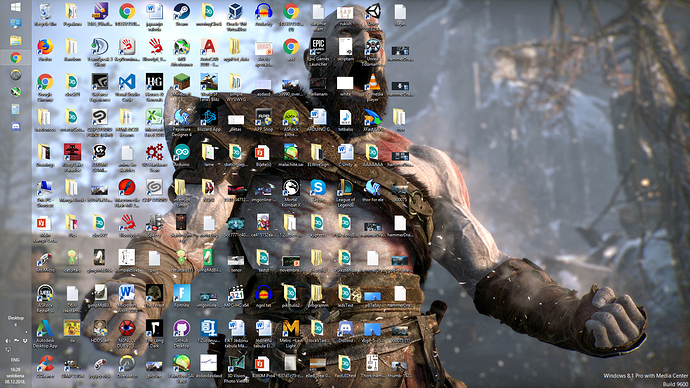The image size is (690, 388).
Task: Click the Windows Start button
Action: pyautogui.click(x=15, y=7)
